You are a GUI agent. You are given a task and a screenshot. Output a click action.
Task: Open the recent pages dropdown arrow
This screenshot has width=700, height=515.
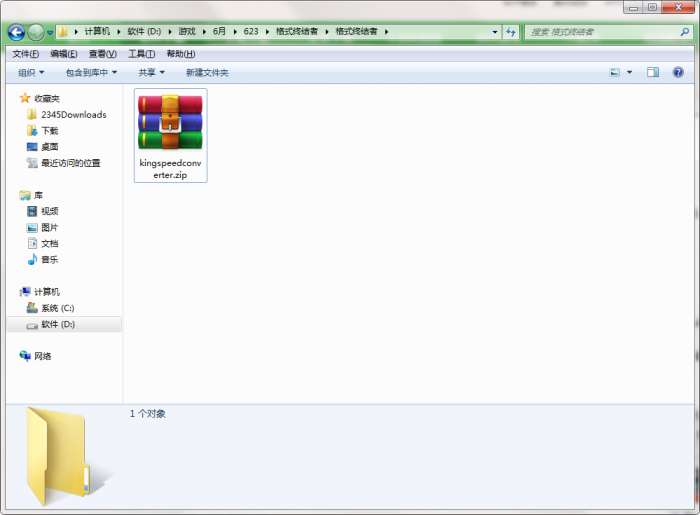50,33
